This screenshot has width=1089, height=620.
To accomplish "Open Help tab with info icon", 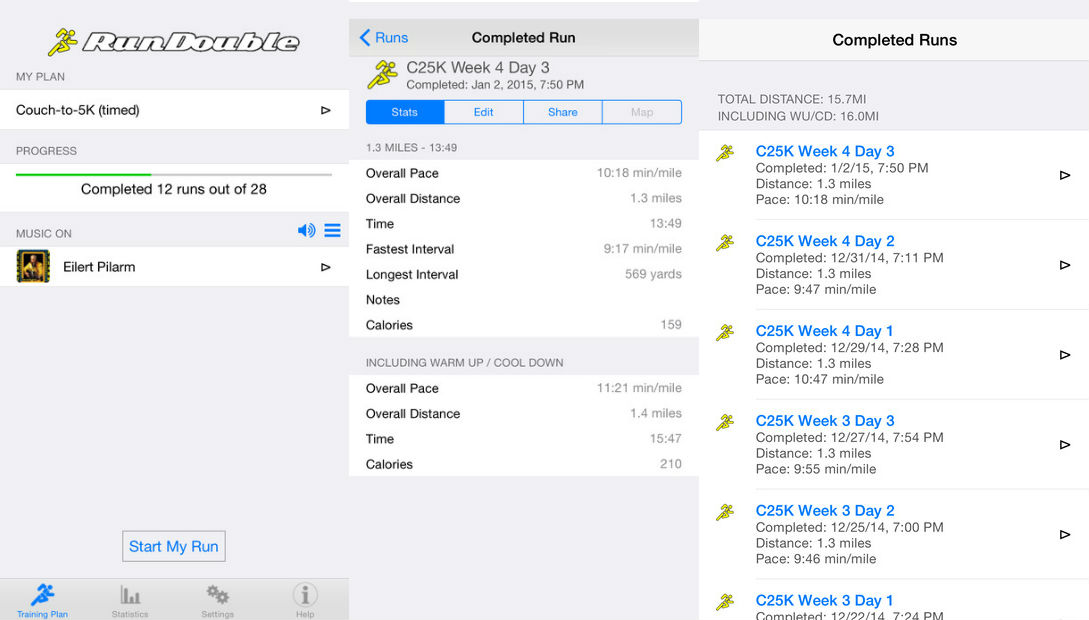I will point(305,601).
